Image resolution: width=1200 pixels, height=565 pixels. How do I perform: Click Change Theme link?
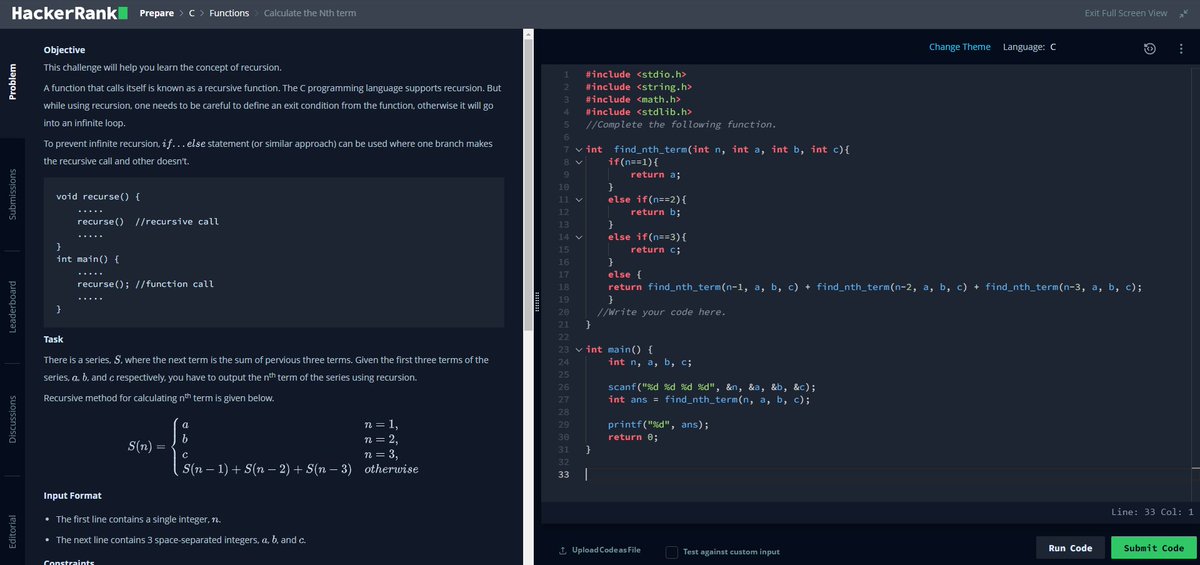tap(960, 47)
